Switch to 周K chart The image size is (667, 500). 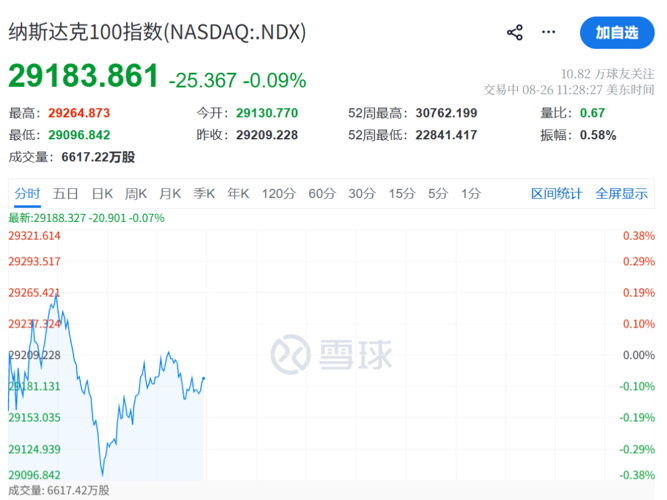click(x=136, y=194)
